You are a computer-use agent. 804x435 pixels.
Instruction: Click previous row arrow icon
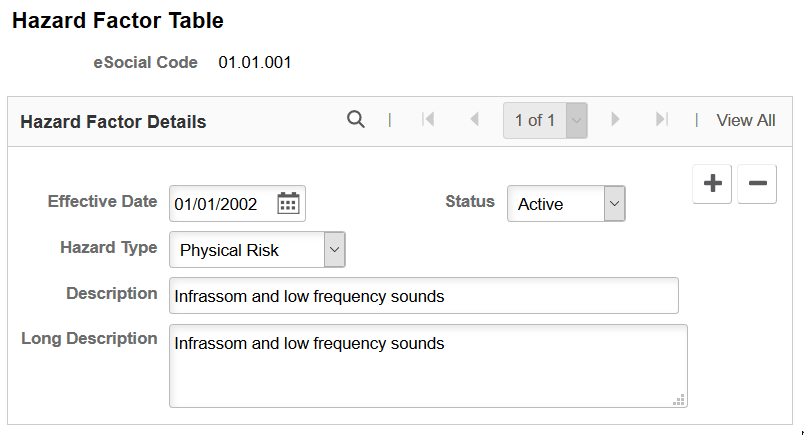click(474, 120)
